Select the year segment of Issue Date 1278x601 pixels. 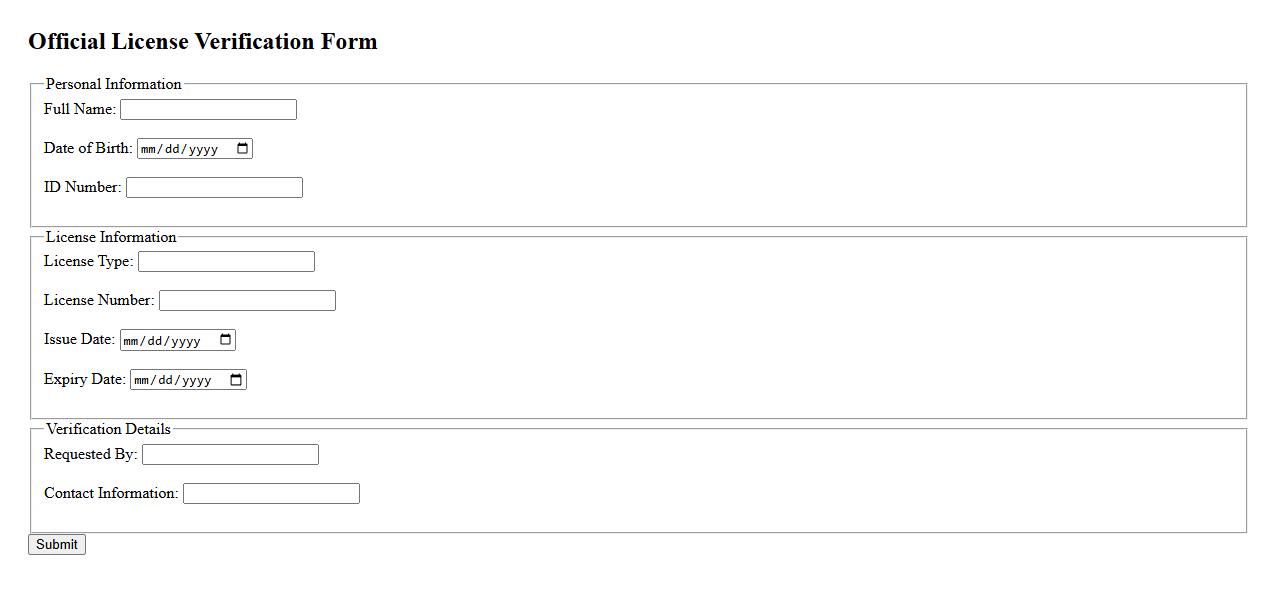click(x=186, y=341)
